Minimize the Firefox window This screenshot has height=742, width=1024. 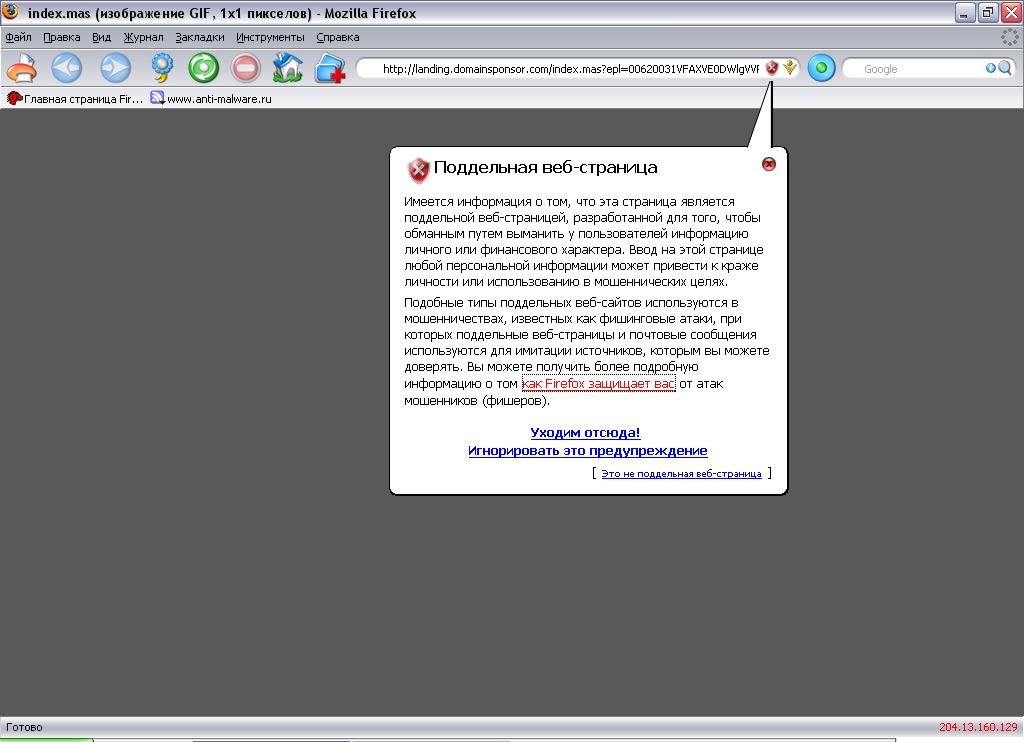point(965,12)
